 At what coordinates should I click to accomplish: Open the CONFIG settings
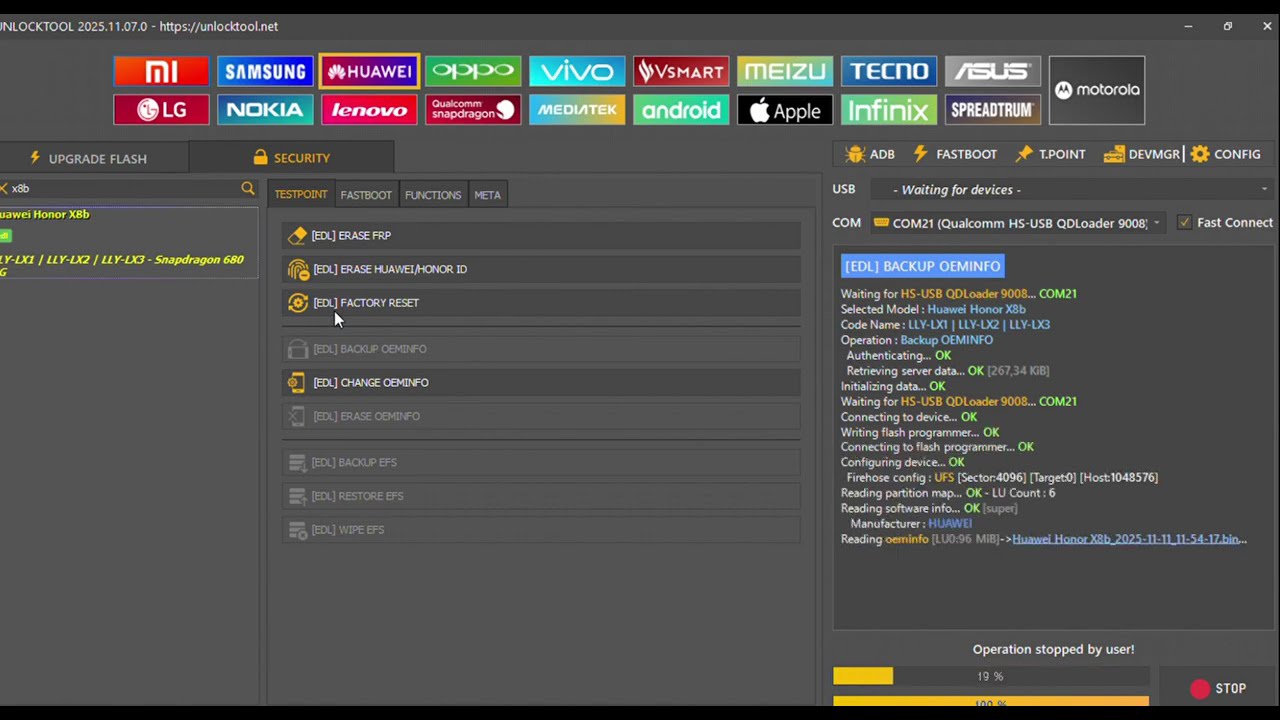click(1226, 154)
